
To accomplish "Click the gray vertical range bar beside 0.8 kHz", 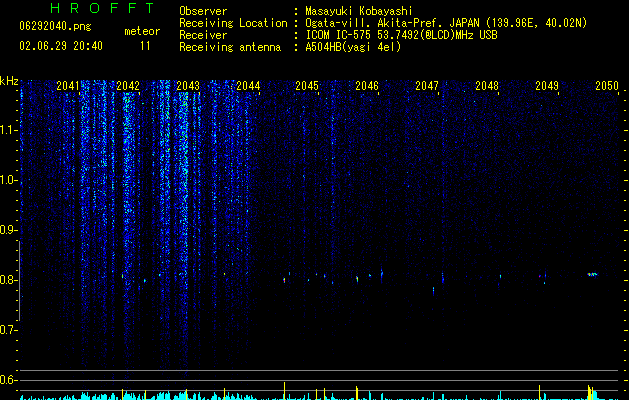I will point(19,281).
